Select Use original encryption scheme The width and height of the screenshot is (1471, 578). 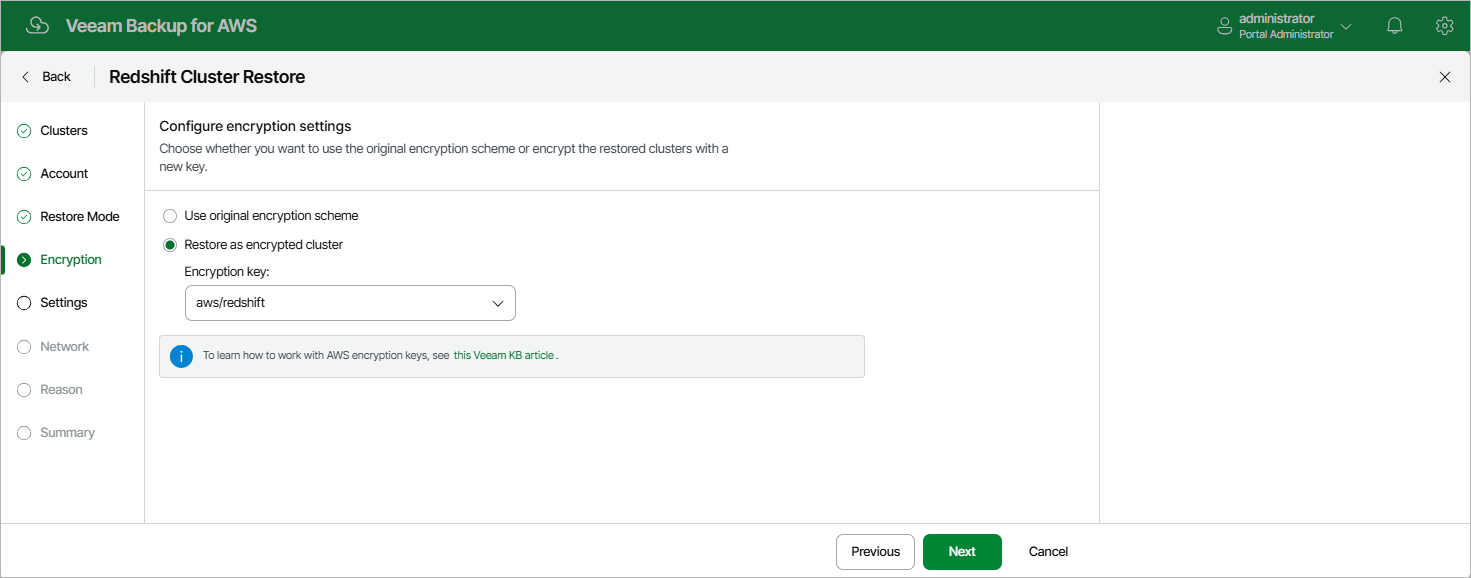pos(260,216)
